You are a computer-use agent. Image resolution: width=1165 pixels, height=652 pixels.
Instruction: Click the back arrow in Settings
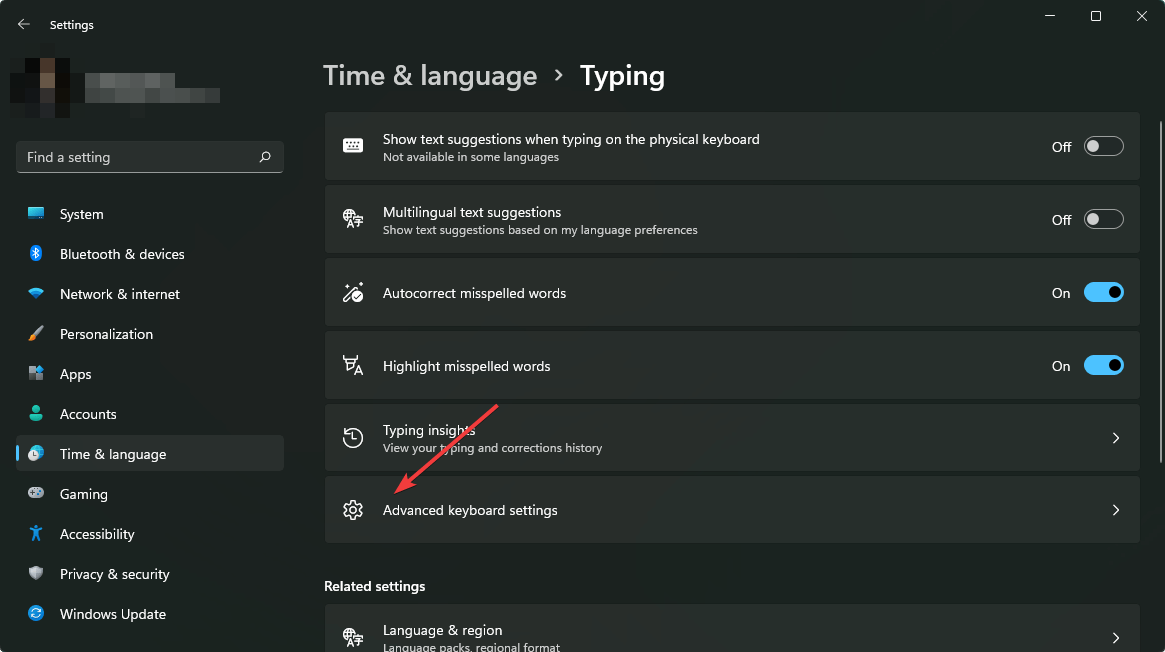(24, 25)
